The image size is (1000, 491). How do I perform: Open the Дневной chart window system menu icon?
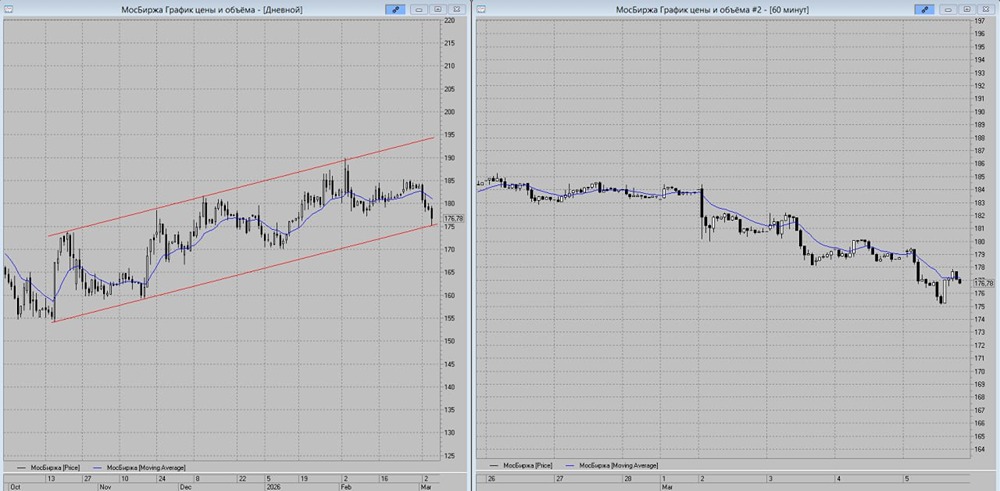point(8,10)
